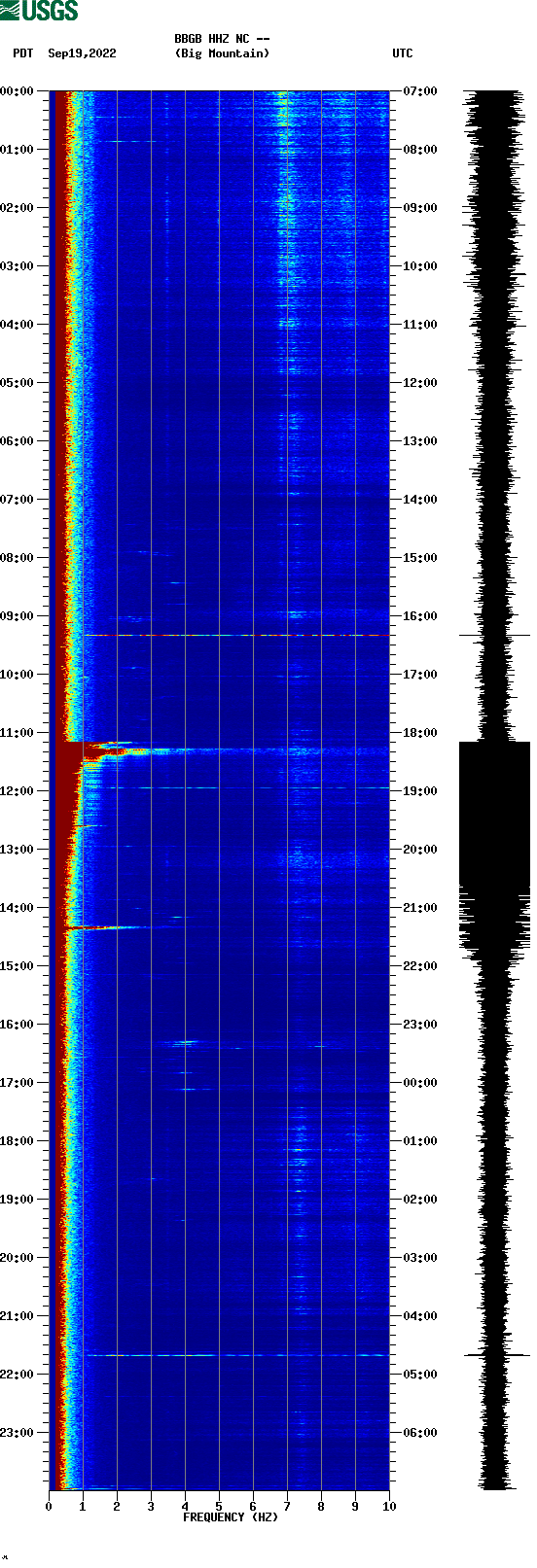Image resolution: width=537 pixels, height=1568 pixels.
Task: Click the (Big Mountain) station label
Action: coord(222,53)
